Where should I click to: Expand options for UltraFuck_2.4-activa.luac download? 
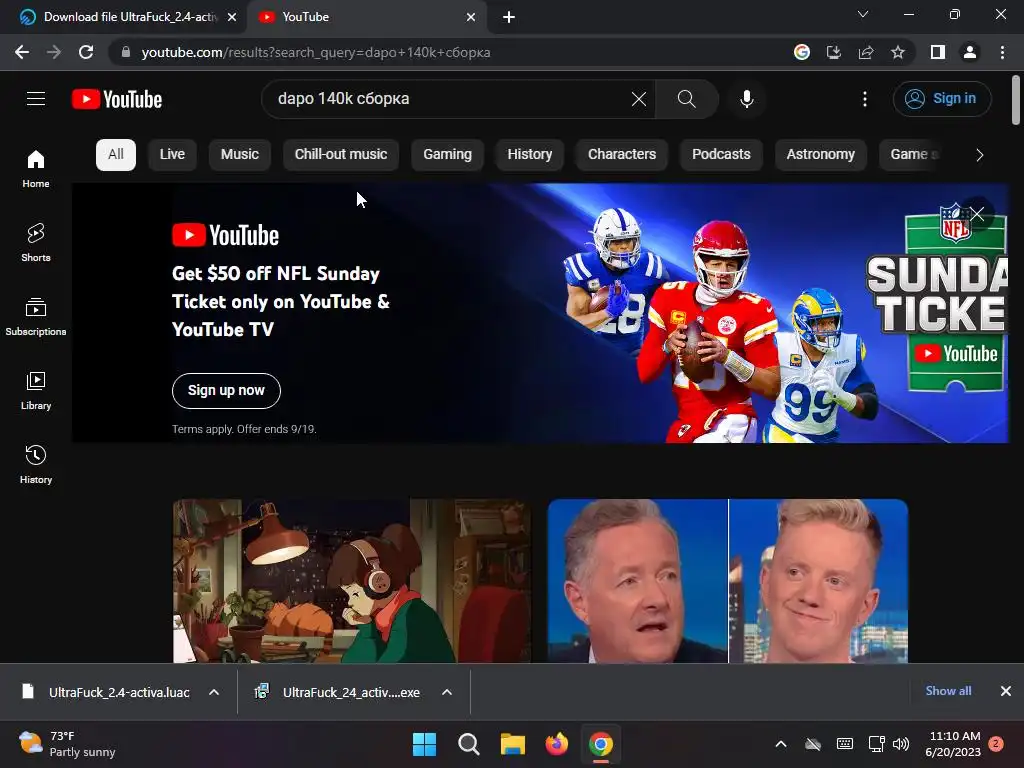point(214,692)
